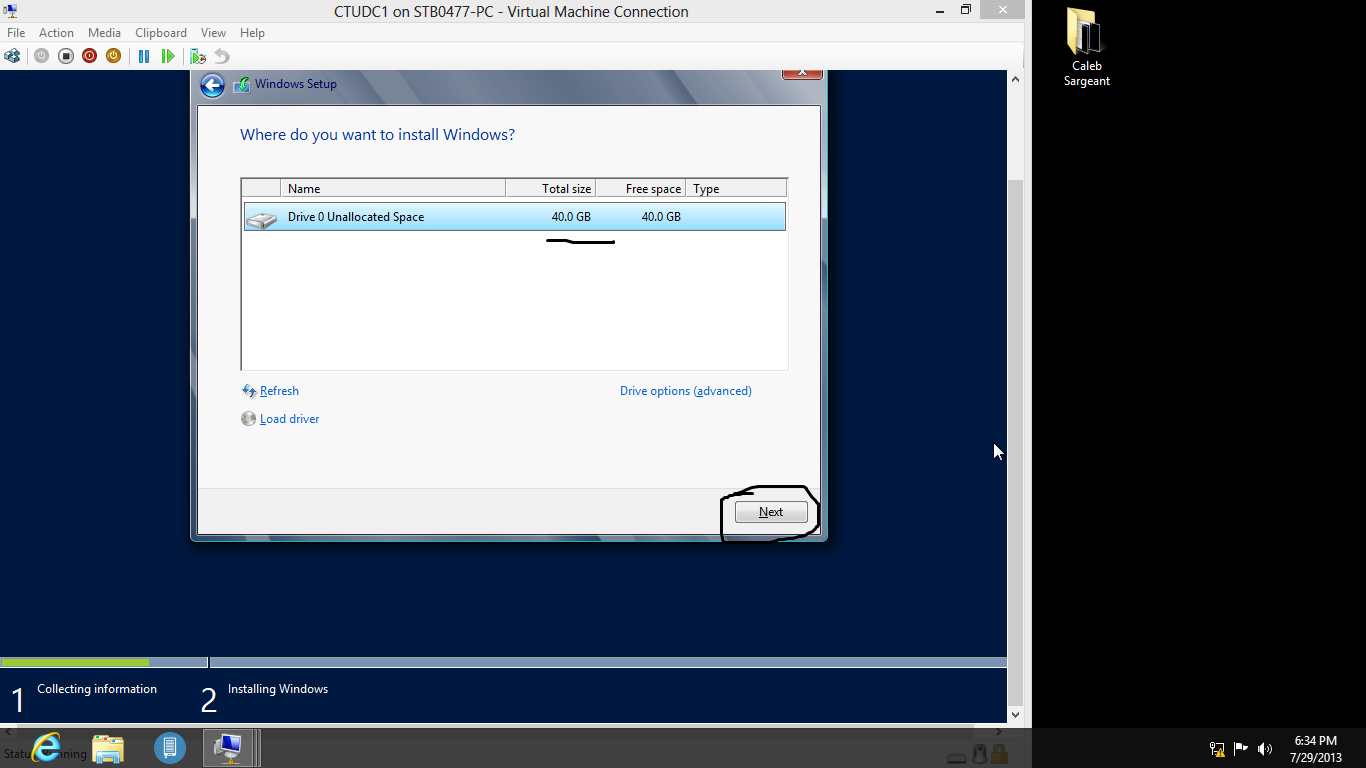Click the Windows Setup title icon
Image resolution: width=1366 pixels, height=768 pixels.
click(242, 85)
